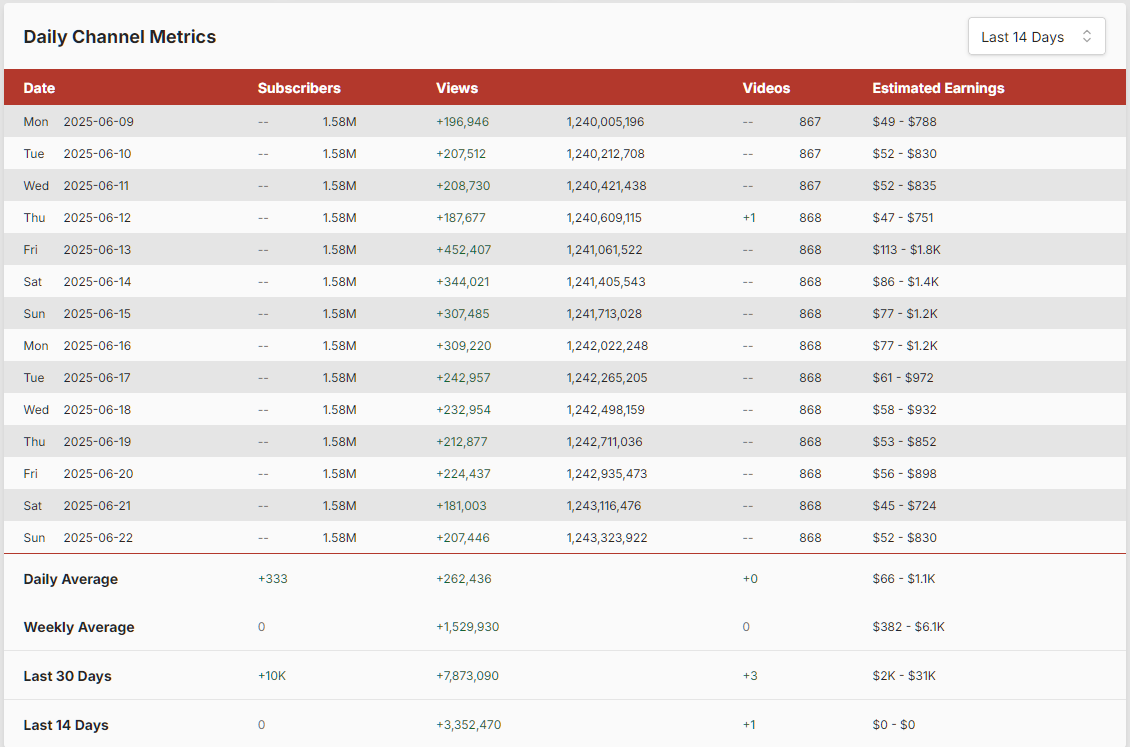Screen dimensions: 1130x747
Task: Select the date 2025-06-16
Action: (97, 346)
